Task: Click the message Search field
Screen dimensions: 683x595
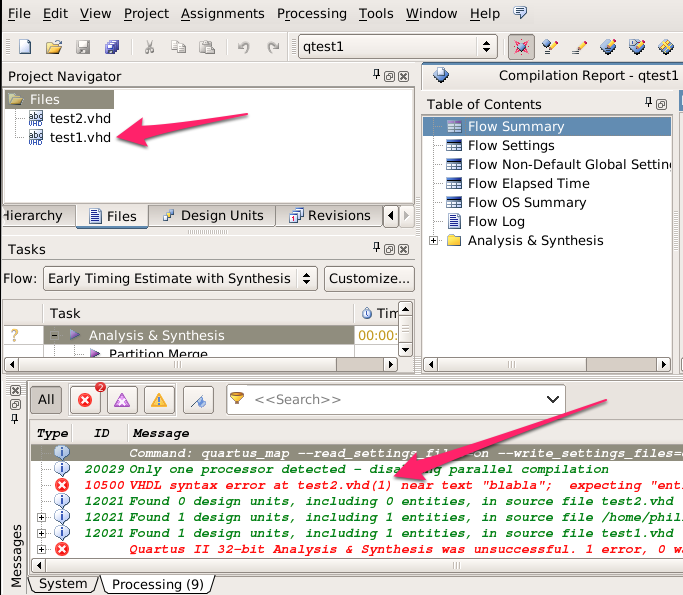Action: [394, 399]
